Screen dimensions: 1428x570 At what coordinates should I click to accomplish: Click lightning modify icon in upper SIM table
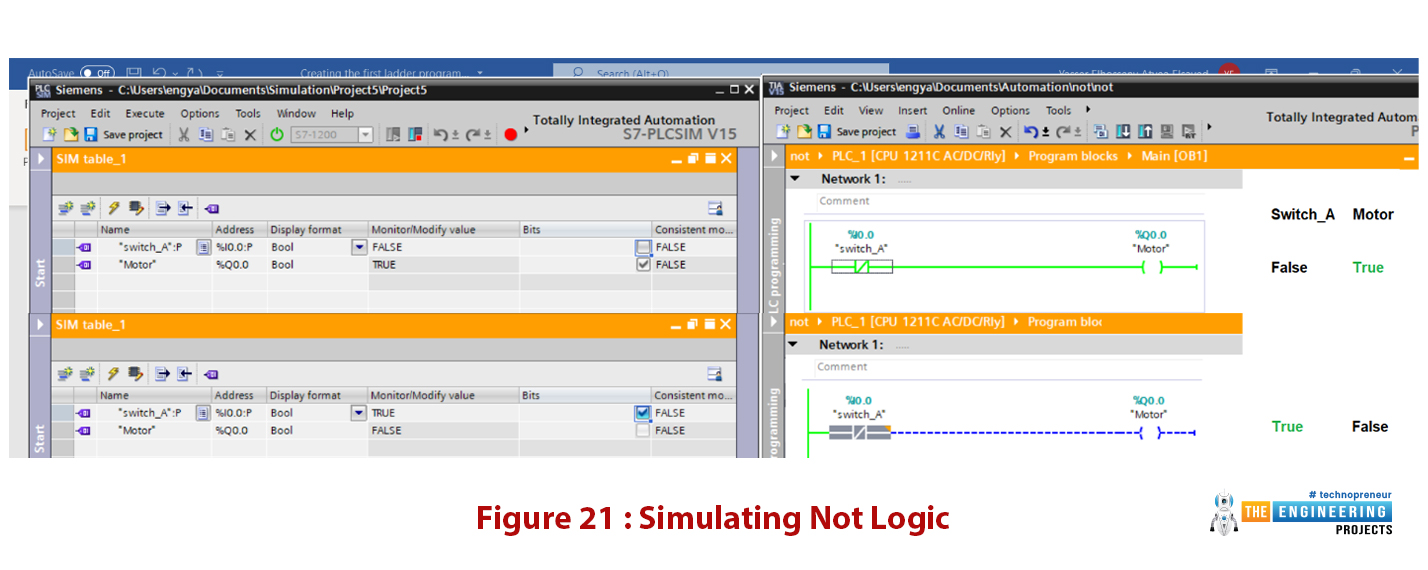113,208
